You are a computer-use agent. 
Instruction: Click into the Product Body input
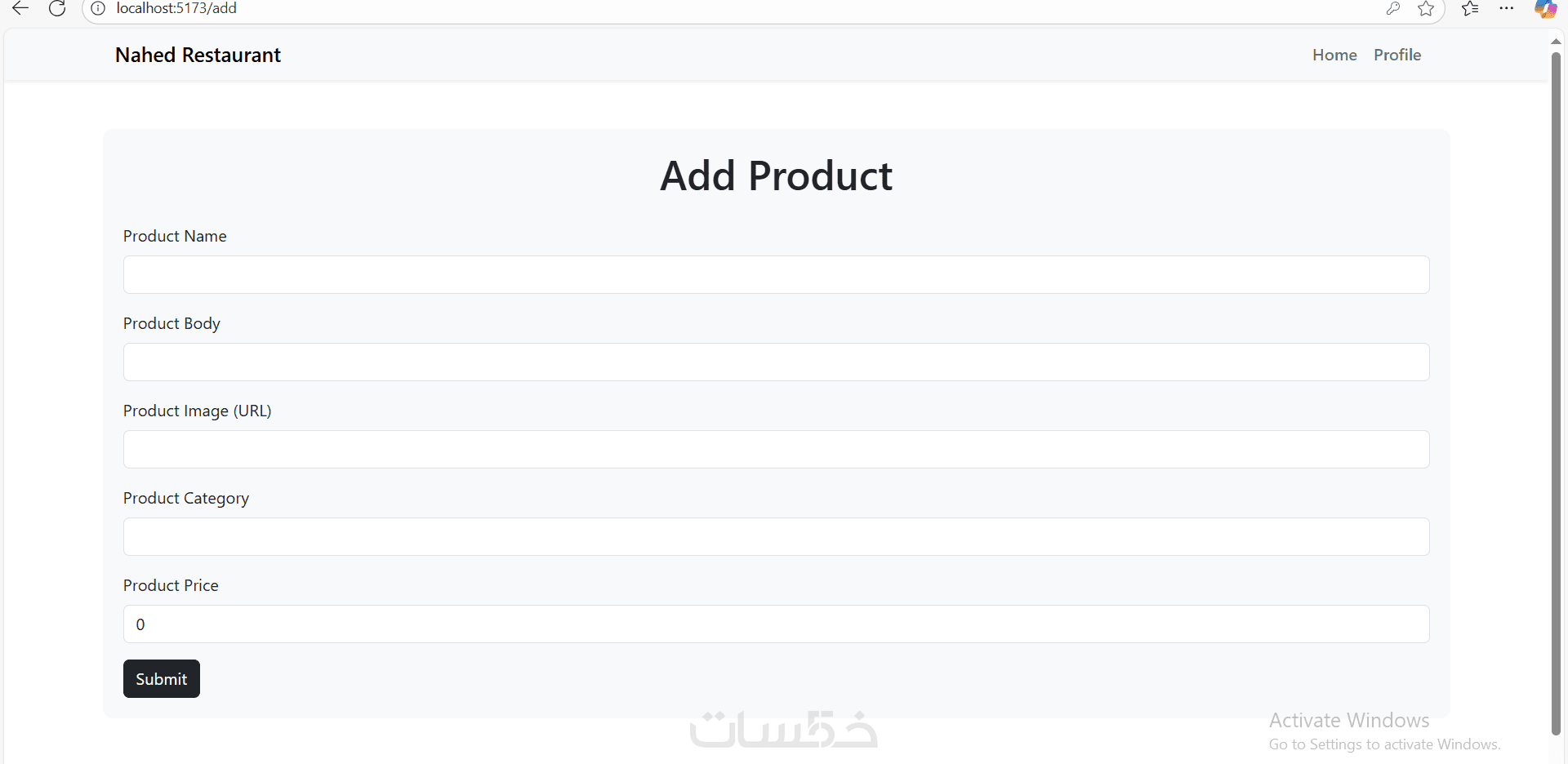tap(776, 362)
